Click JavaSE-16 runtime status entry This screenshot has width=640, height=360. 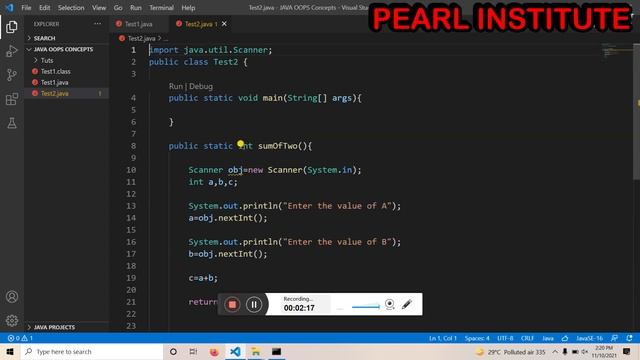[589, 338]
